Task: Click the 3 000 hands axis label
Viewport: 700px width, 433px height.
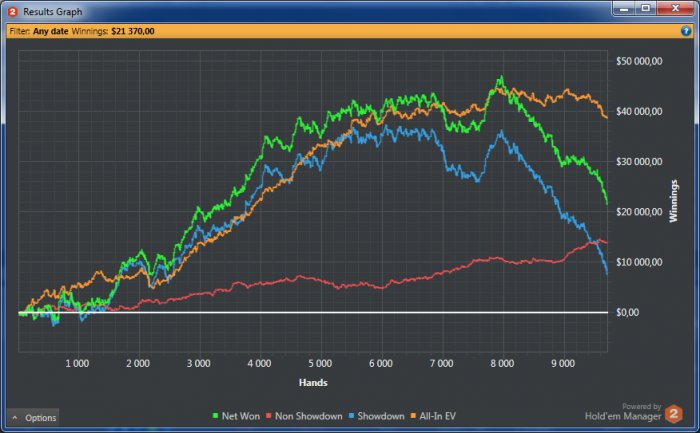Action: click(x=199, y=363)
